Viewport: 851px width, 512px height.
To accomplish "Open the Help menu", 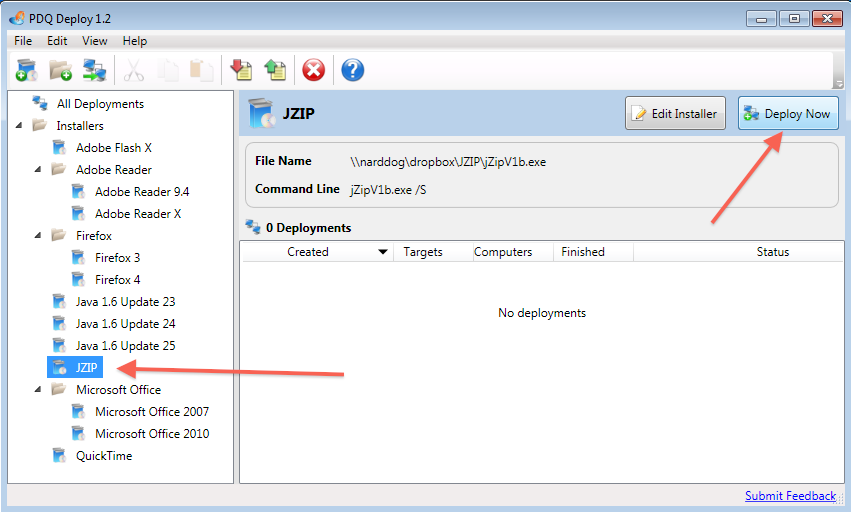I will click(x=135, y=41).
